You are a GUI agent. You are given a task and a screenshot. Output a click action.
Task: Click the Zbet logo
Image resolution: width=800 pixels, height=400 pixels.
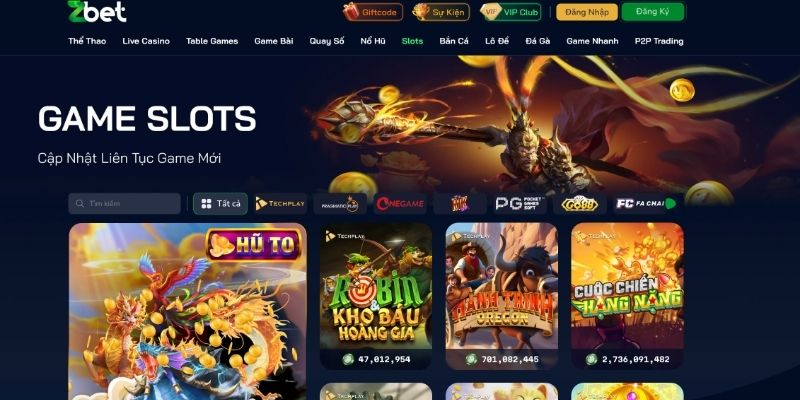click(97, 11)
